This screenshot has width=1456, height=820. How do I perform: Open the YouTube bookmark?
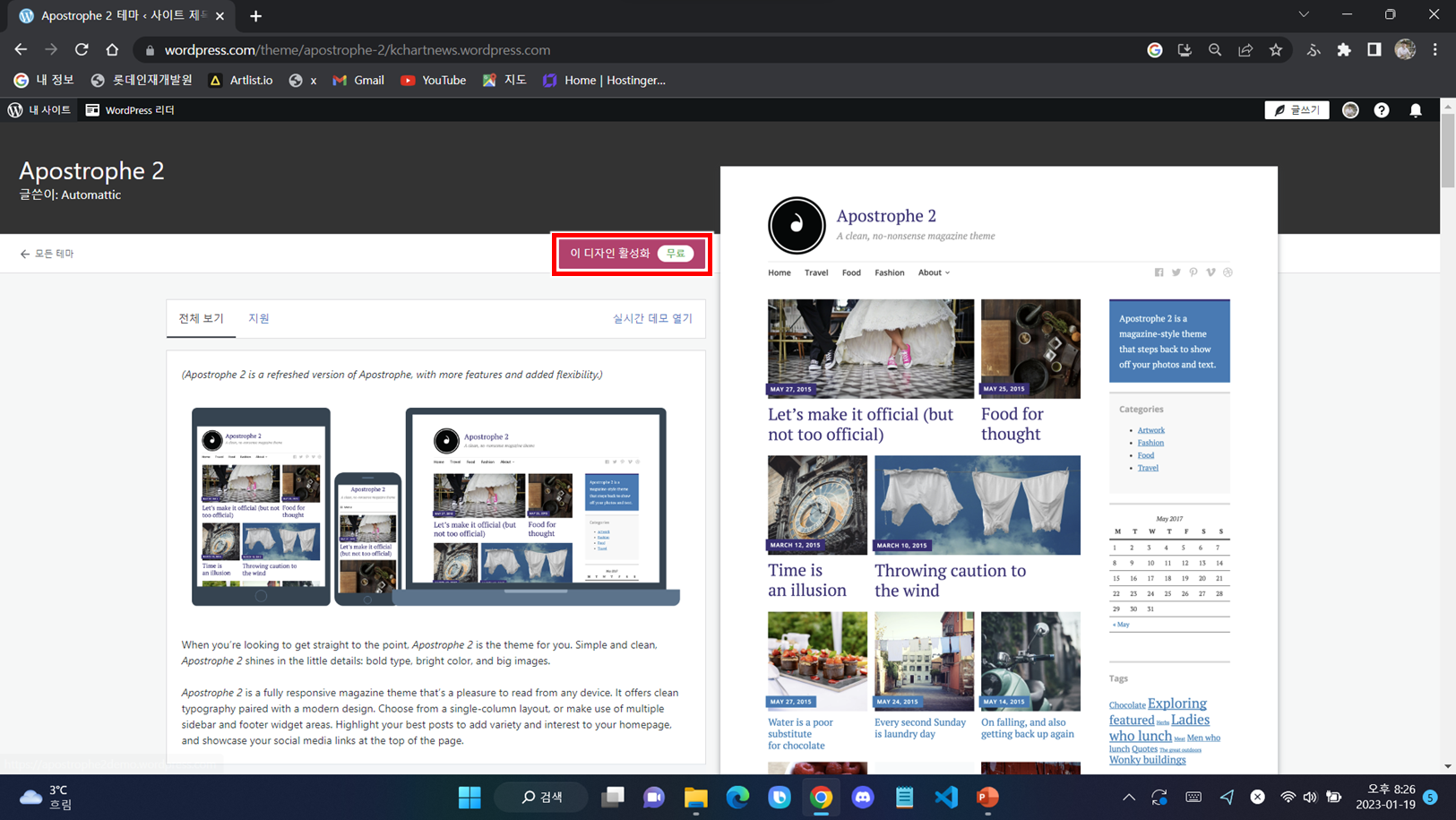click(x=434, y=80)
